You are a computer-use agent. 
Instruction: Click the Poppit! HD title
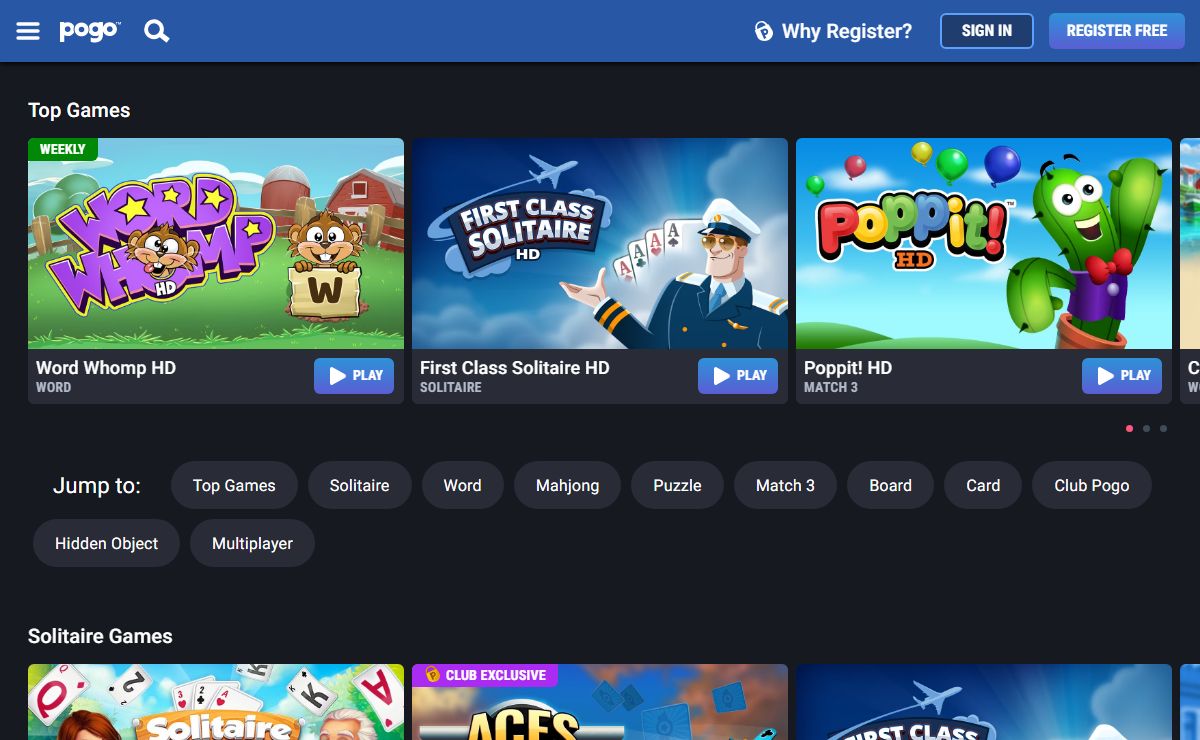coord(848,368)
